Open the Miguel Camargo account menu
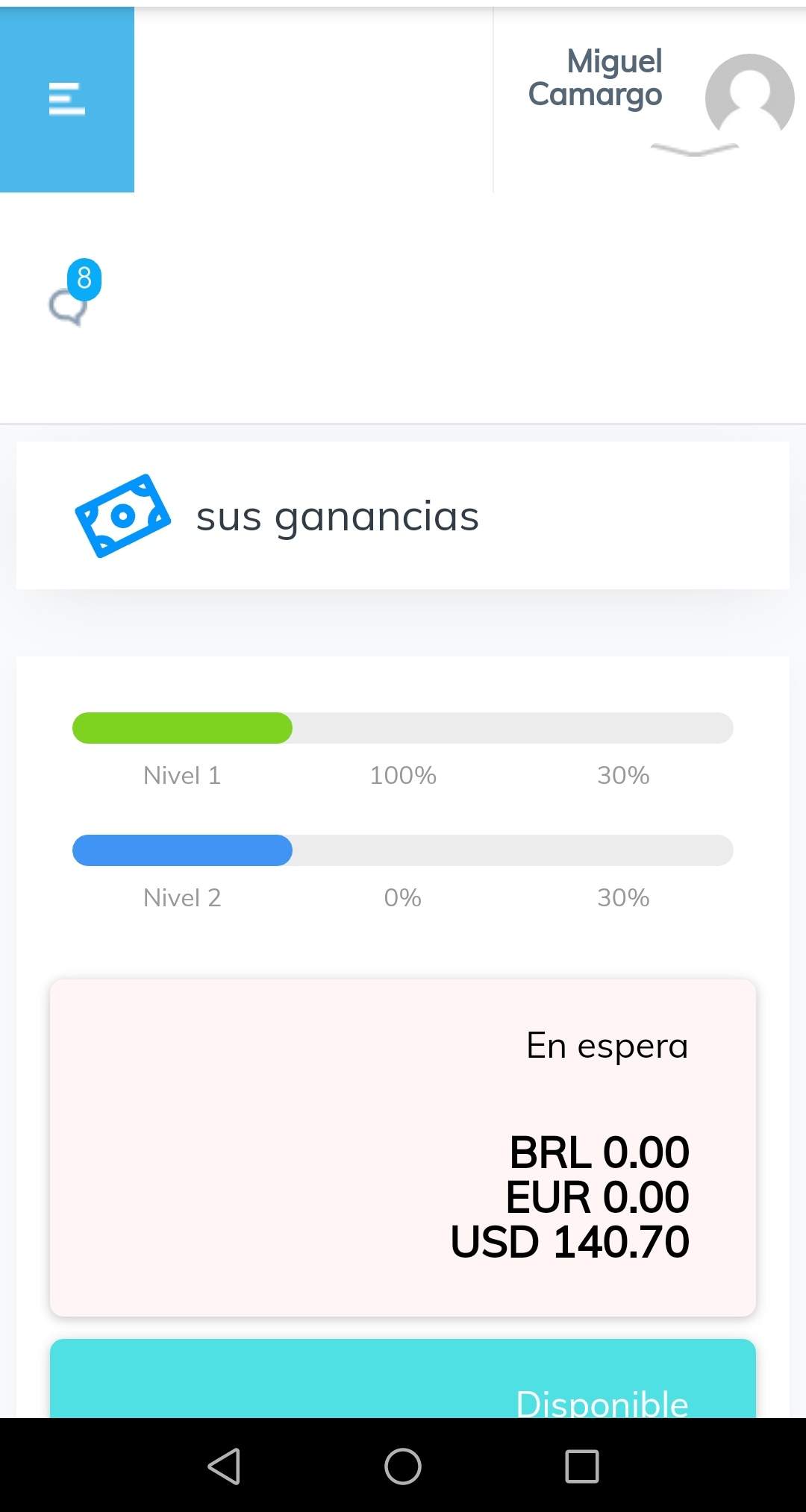The image size is (806, 1512). (x=596, y=78)
